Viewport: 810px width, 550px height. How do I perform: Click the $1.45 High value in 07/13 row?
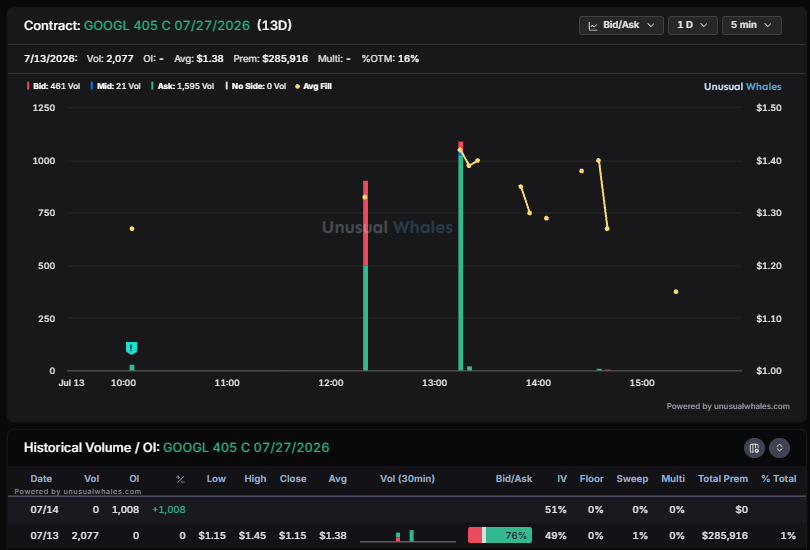(x=252, y=536)
